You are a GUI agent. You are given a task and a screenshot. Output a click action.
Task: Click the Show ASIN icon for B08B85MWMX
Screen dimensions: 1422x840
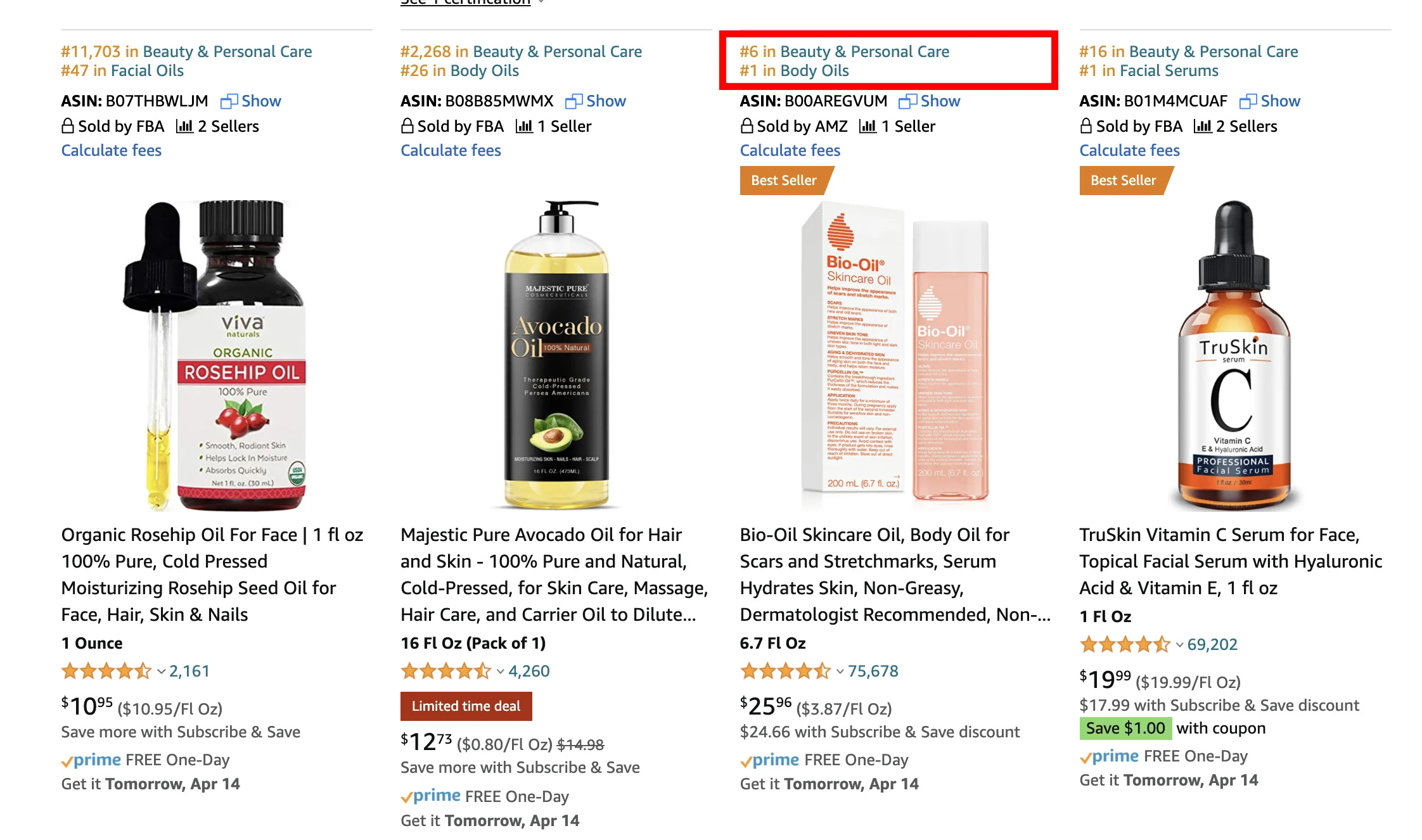(x=573, y=101)
